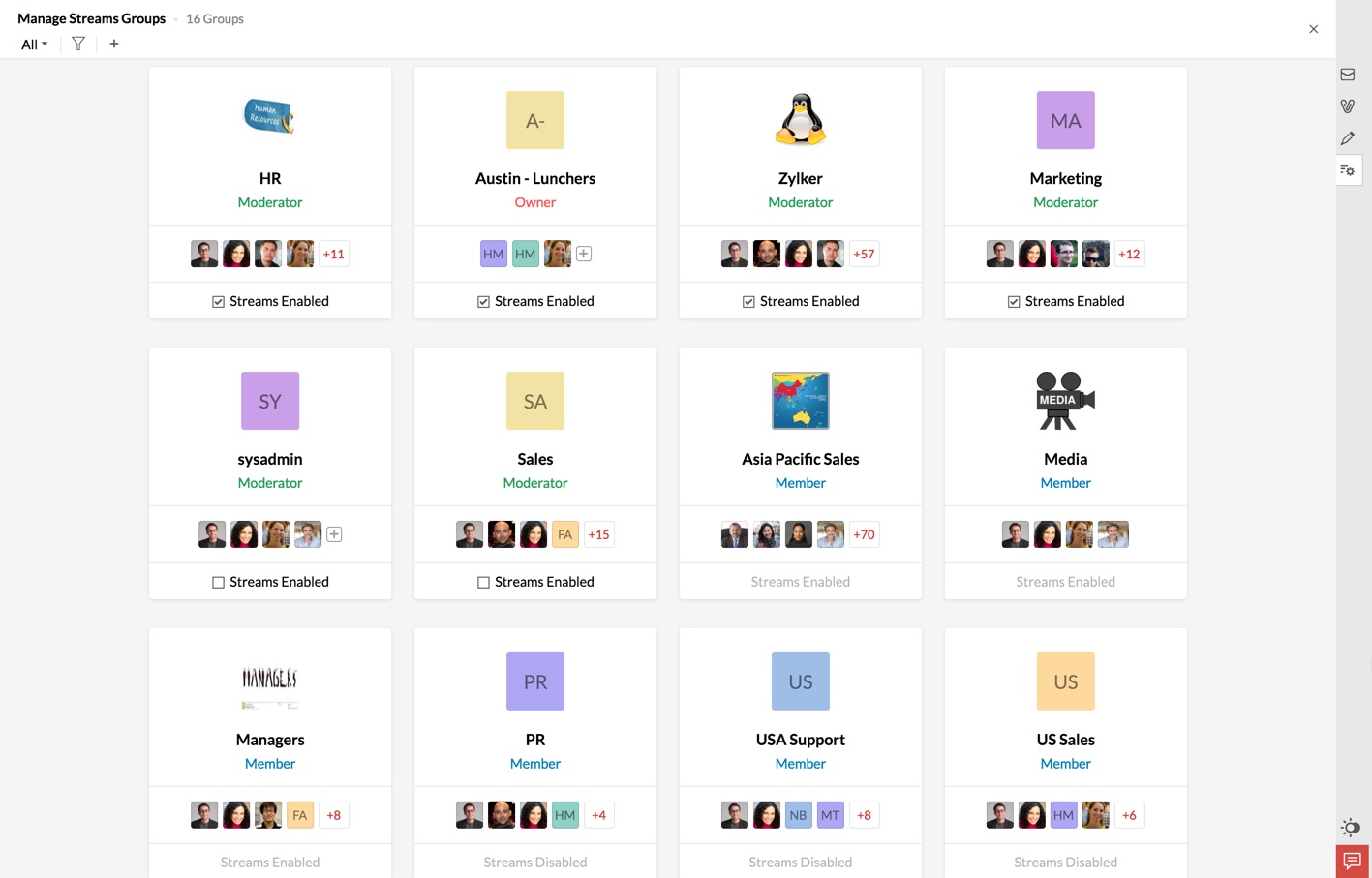The image size is (1372, 878).
Task: Click the Asia Pacific Sales group name
Action: (801, 459)
